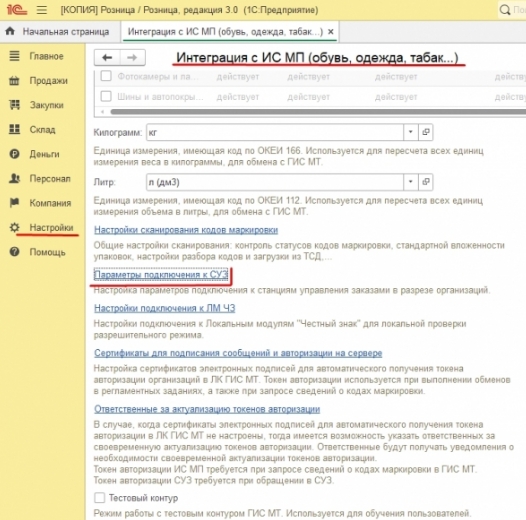Viewport: 526px width, 520px height.
Task: Open the Склад section
Action: point(42,129)
